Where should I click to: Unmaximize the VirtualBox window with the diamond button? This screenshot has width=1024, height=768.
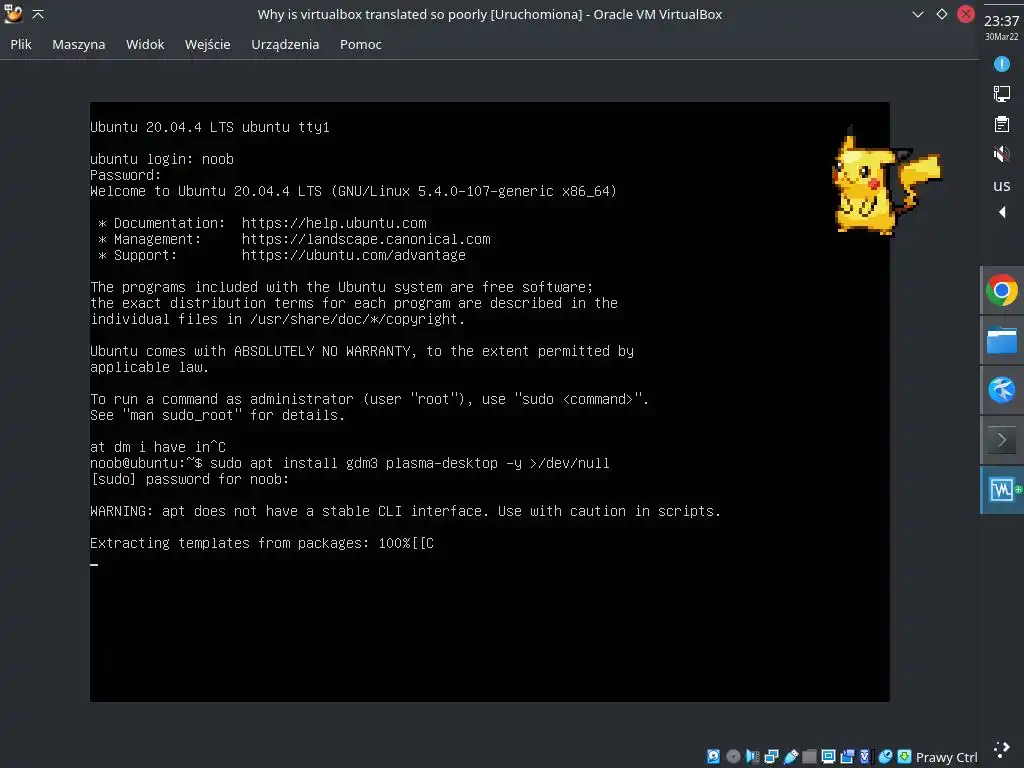click(942, 14)
